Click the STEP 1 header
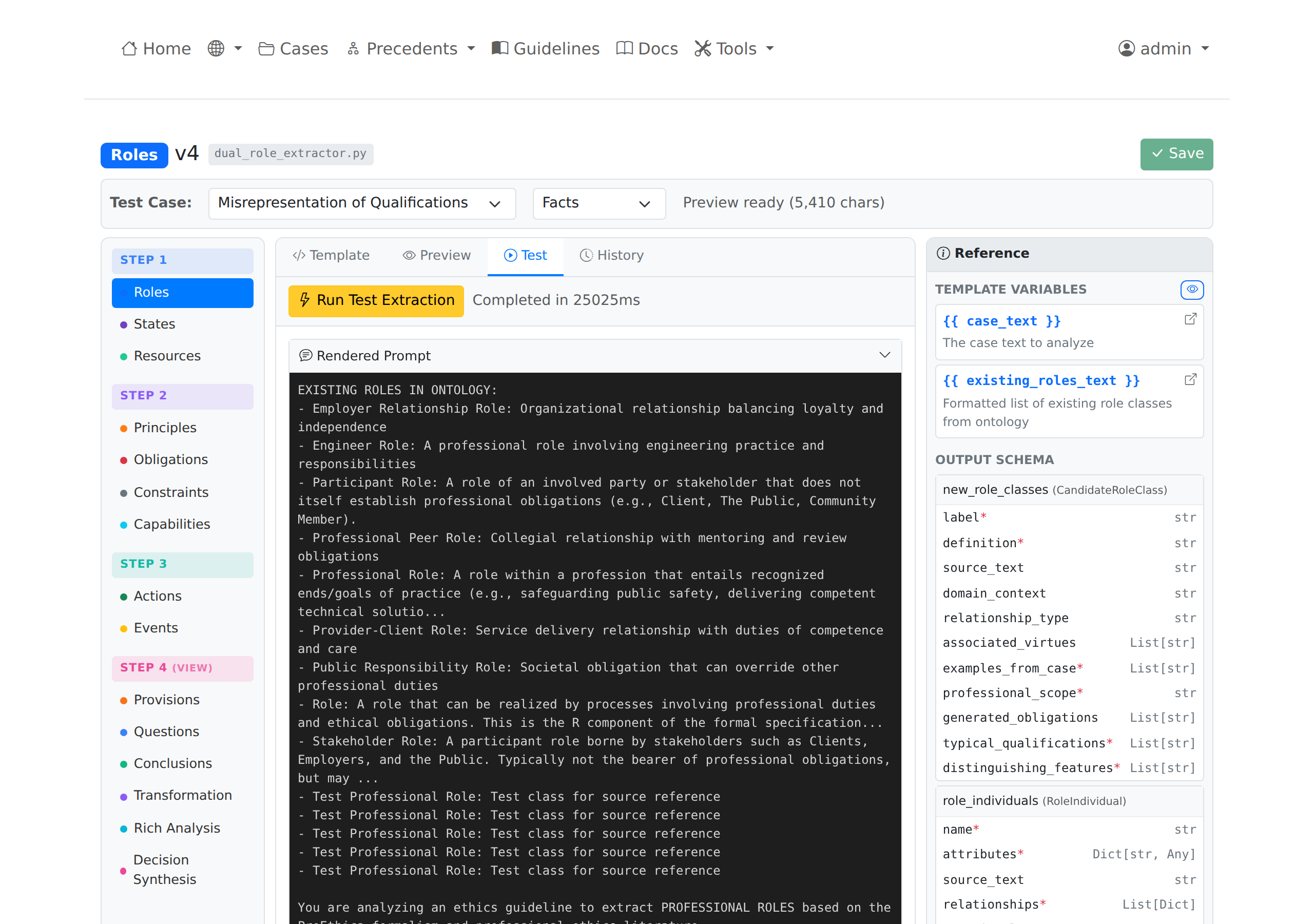Image resolution: width=1314 pixels, height=924 pixels. point(183,260)
